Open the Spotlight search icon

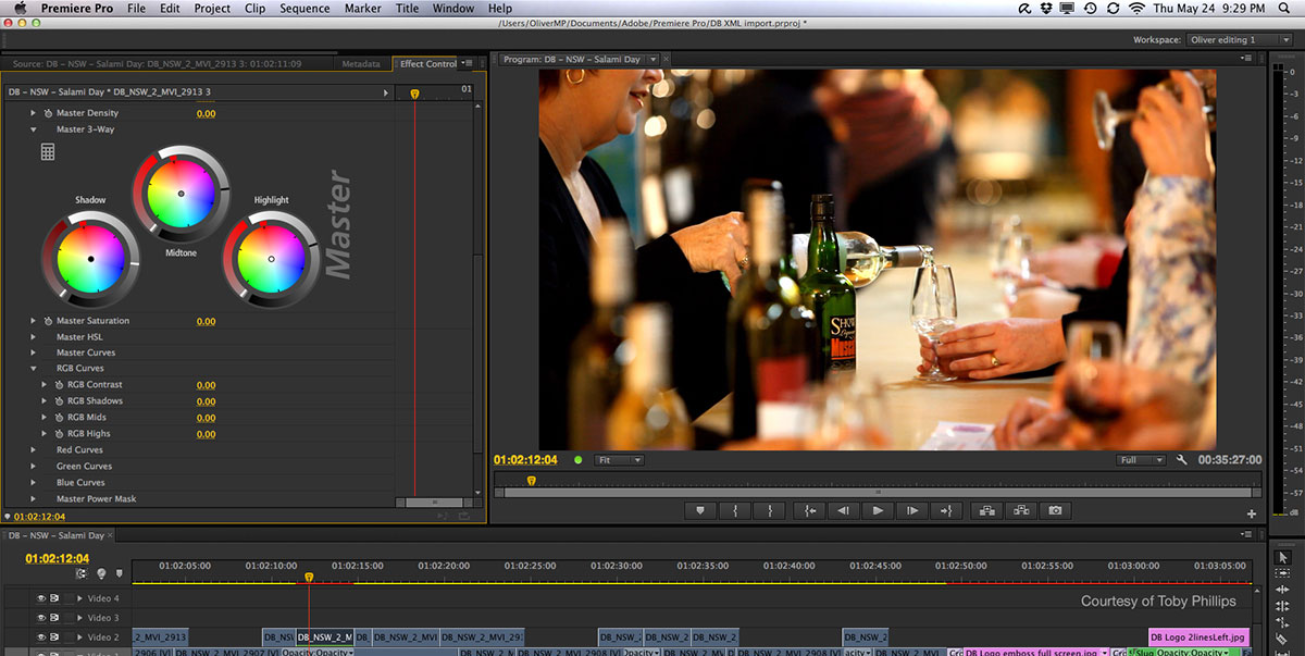(1284, 8)
